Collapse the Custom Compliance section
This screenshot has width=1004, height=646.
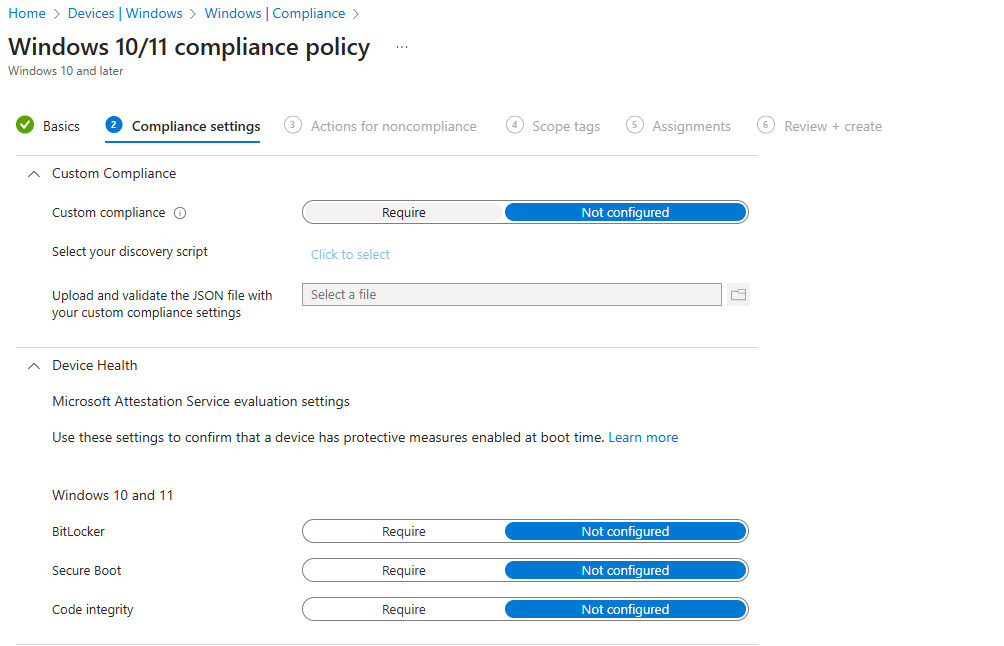[35, 174]
